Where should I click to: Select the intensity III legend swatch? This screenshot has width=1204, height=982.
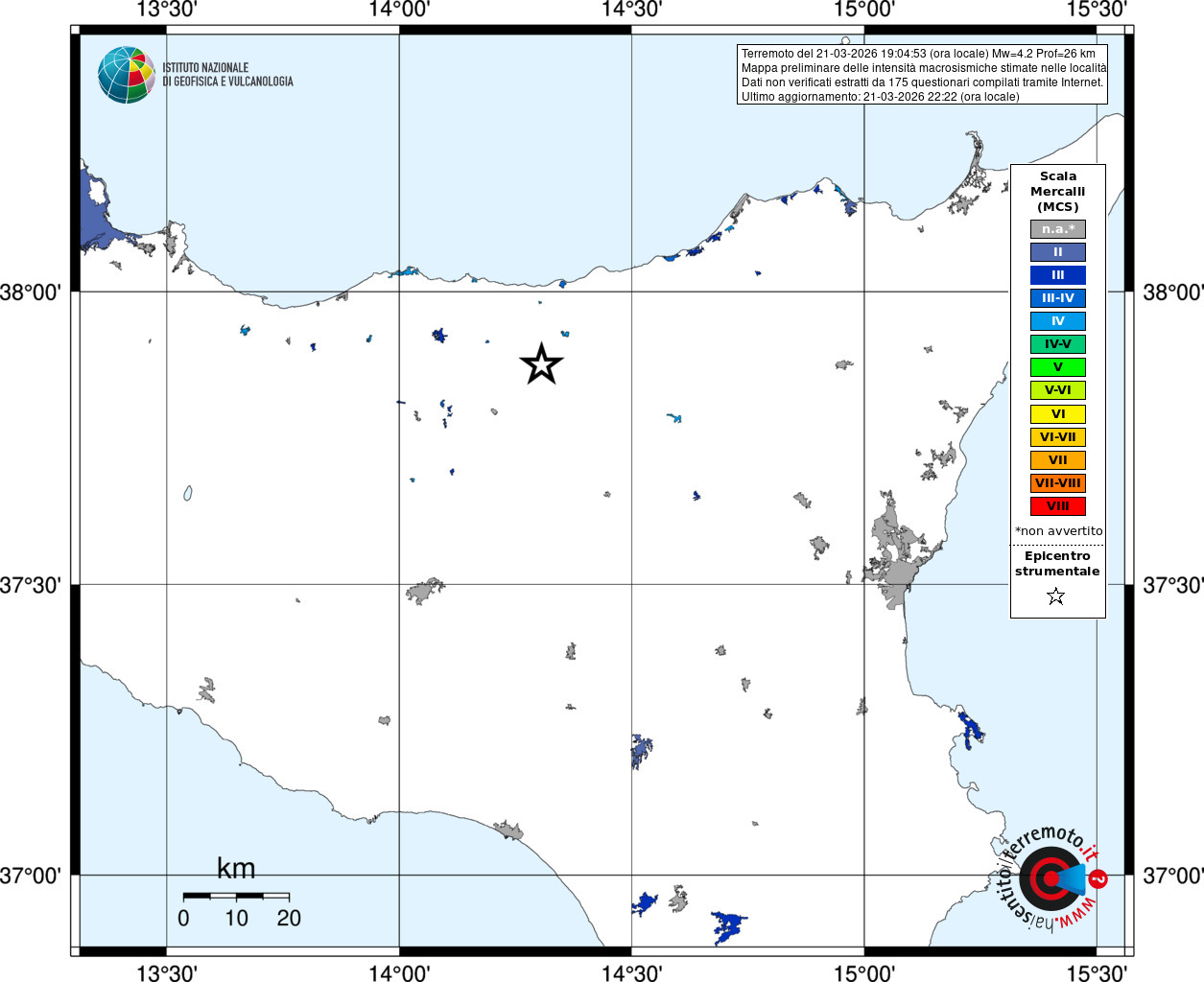pos(1058,275)
